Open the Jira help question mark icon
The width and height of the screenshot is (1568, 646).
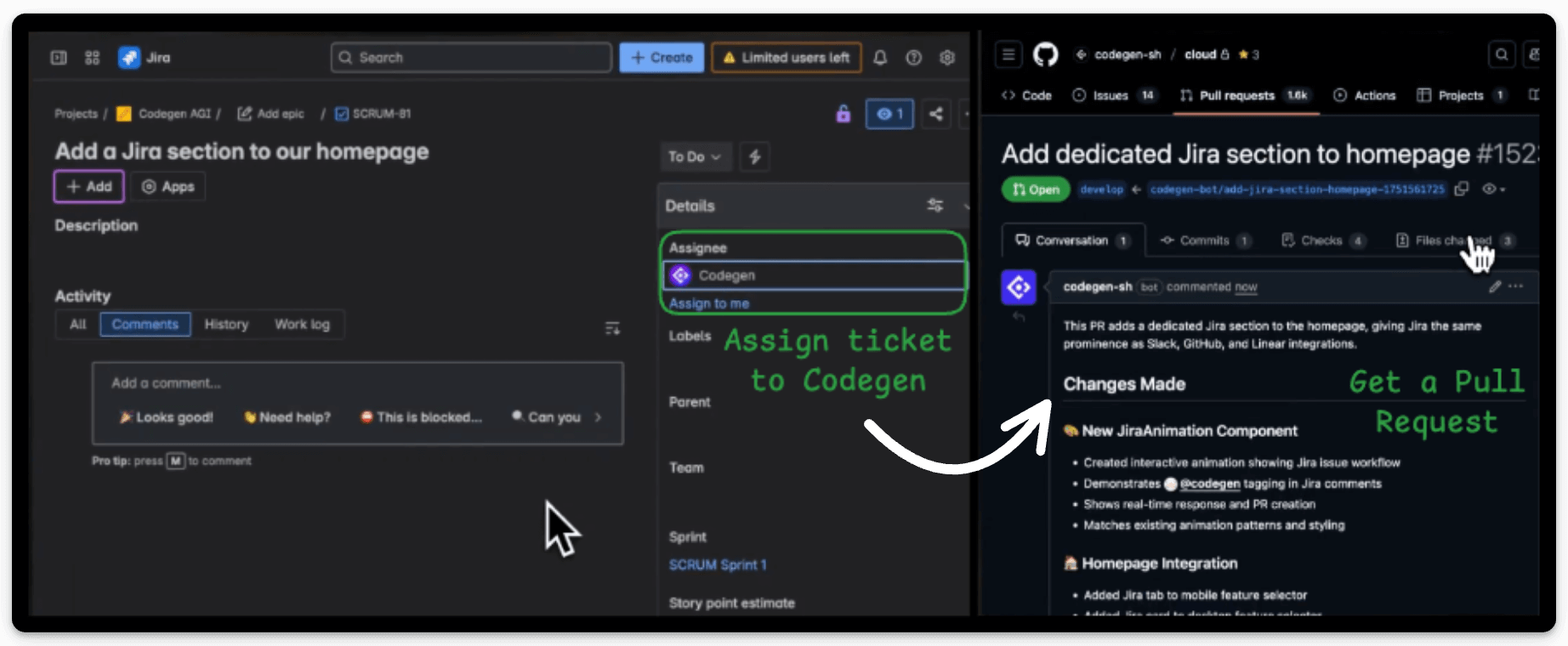[x=913, y=58]
